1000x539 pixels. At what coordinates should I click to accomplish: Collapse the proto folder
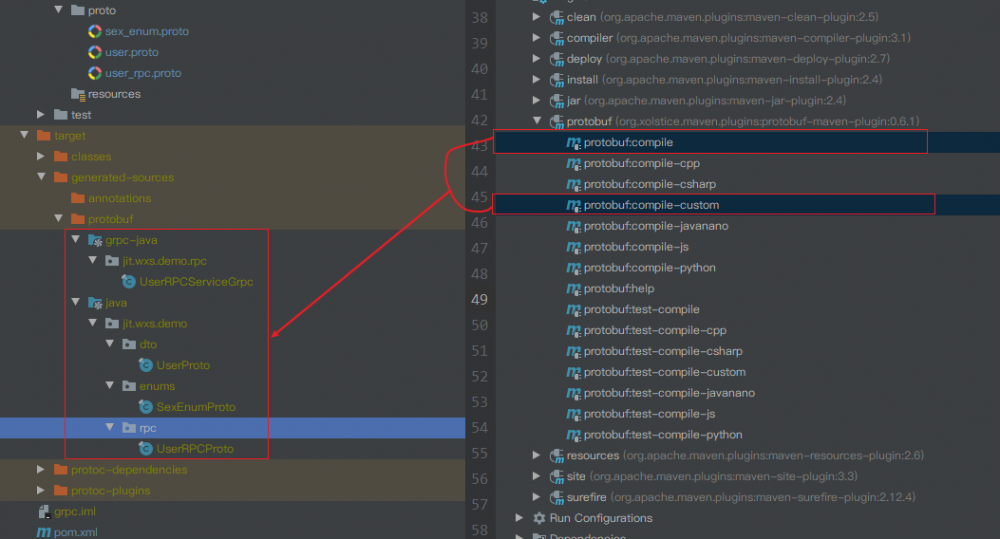[x=59, y=10]
